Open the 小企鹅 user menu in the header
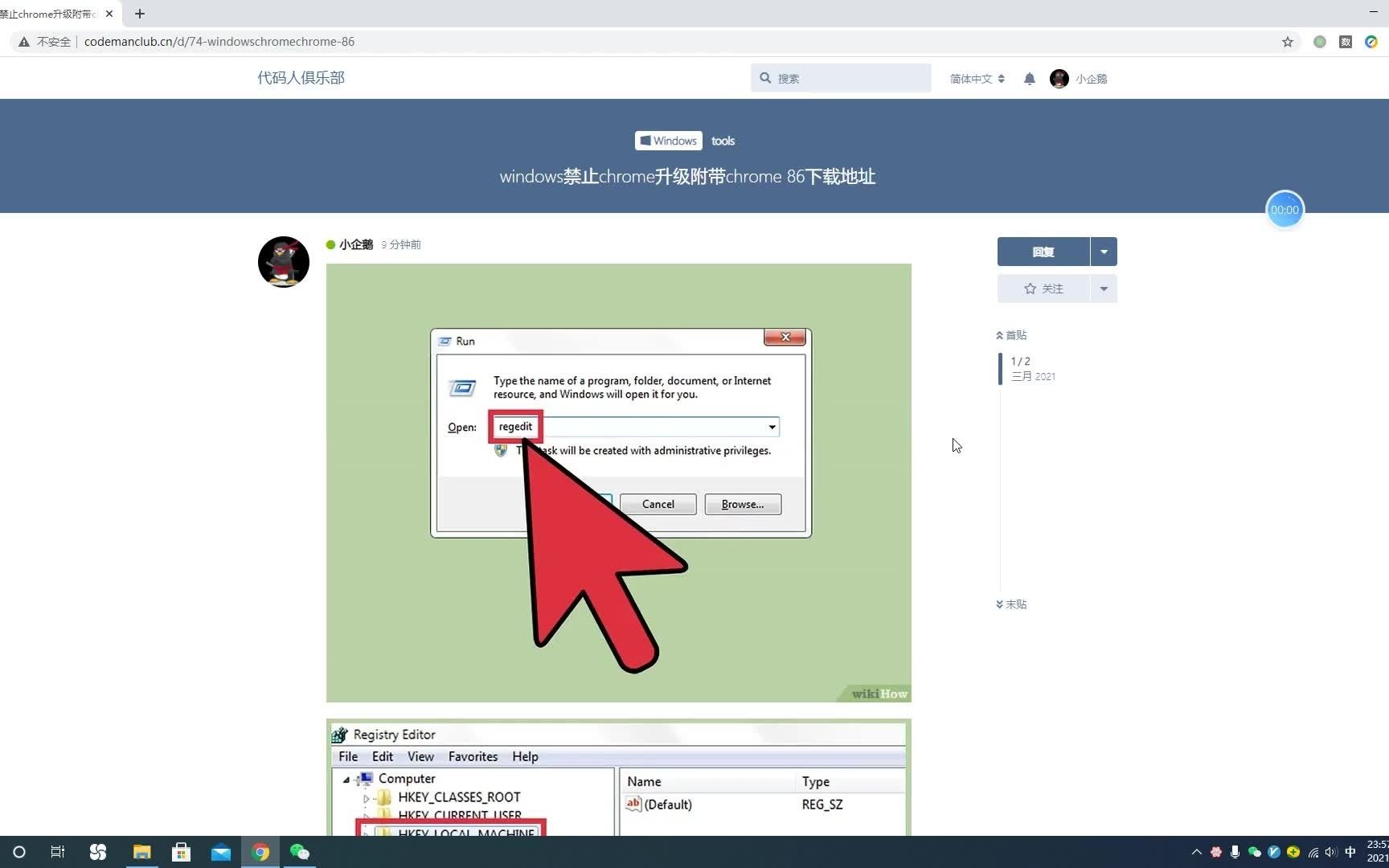 coord(1079,79)
